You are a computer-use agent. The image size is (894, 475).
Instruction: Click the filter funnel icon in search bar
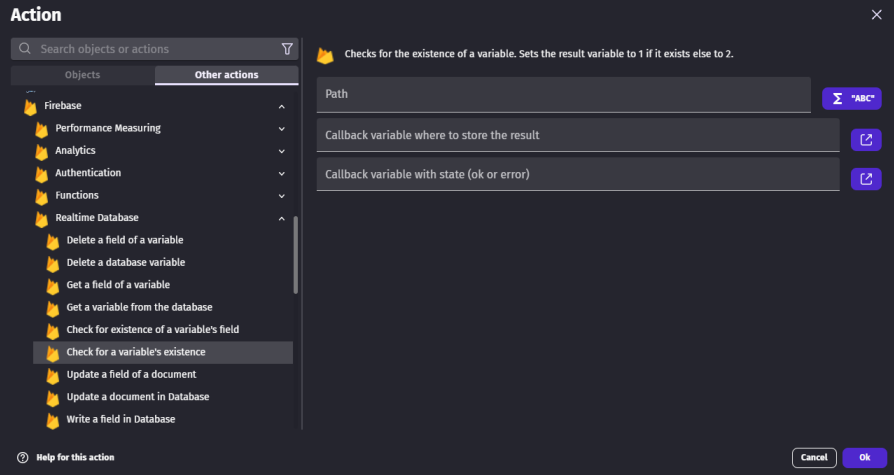(287, 49)
